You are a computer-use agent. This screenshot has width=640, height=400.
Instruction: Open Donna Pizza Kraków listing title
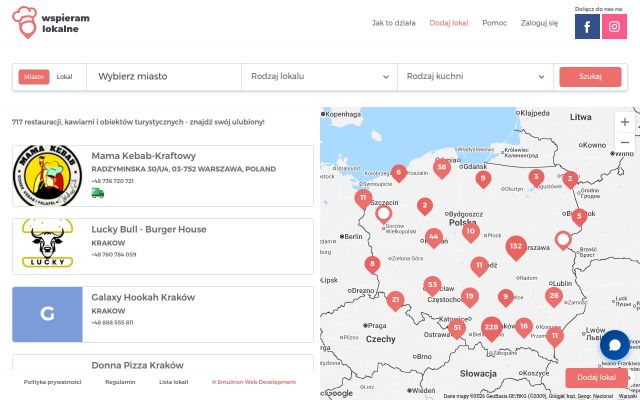pos(138,365)
